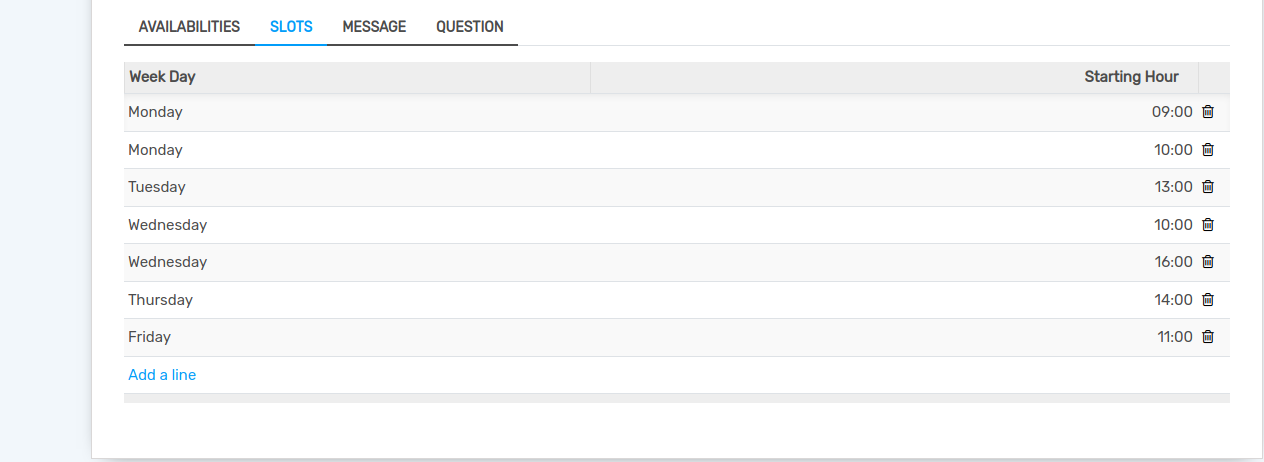Edit Thursday week day cell
Image resolution: width=1264 pixels, height=462 pixels.
pyautogui.click(x=160, y=300)
